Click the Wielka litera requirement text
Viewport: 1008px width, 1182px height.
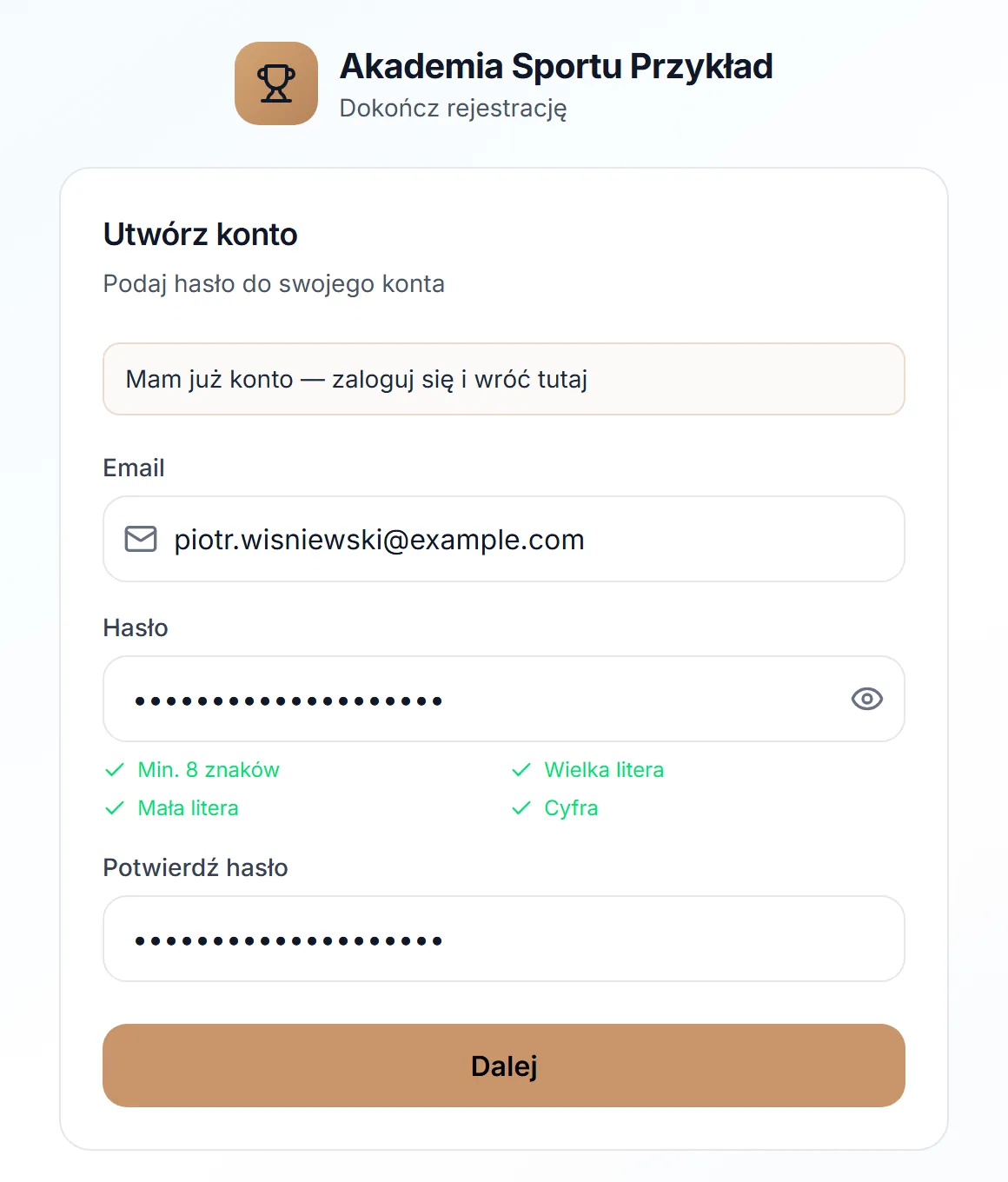click(604, 770)
